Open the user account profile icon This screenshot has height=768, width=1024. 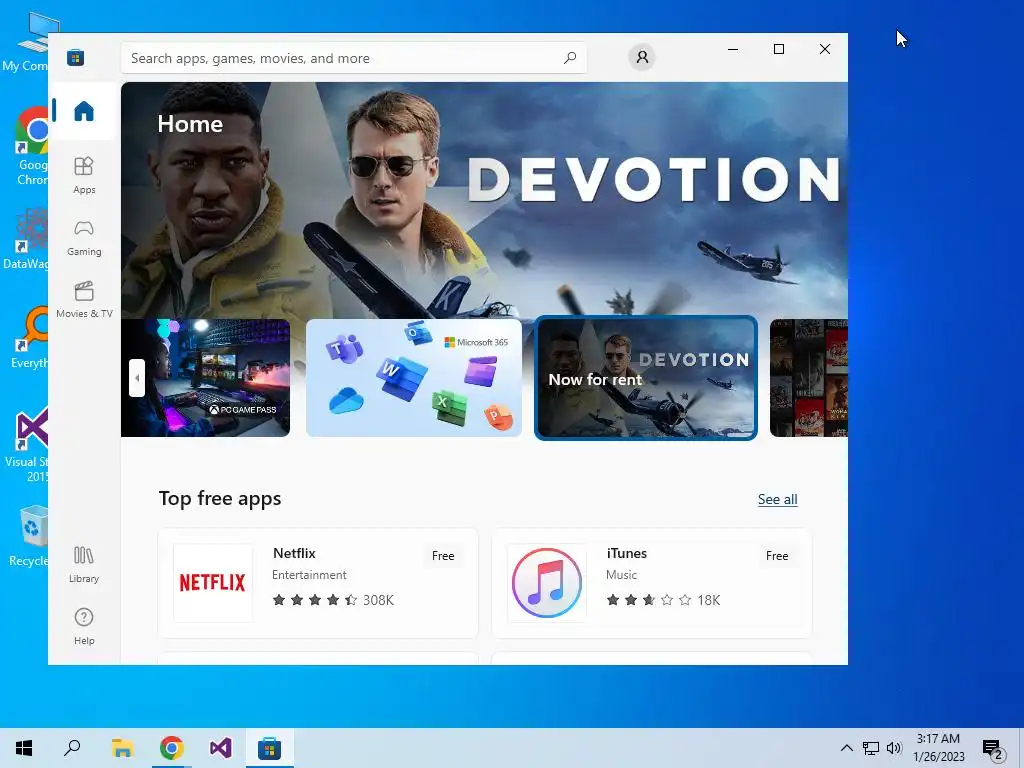[x=642, y=57]
